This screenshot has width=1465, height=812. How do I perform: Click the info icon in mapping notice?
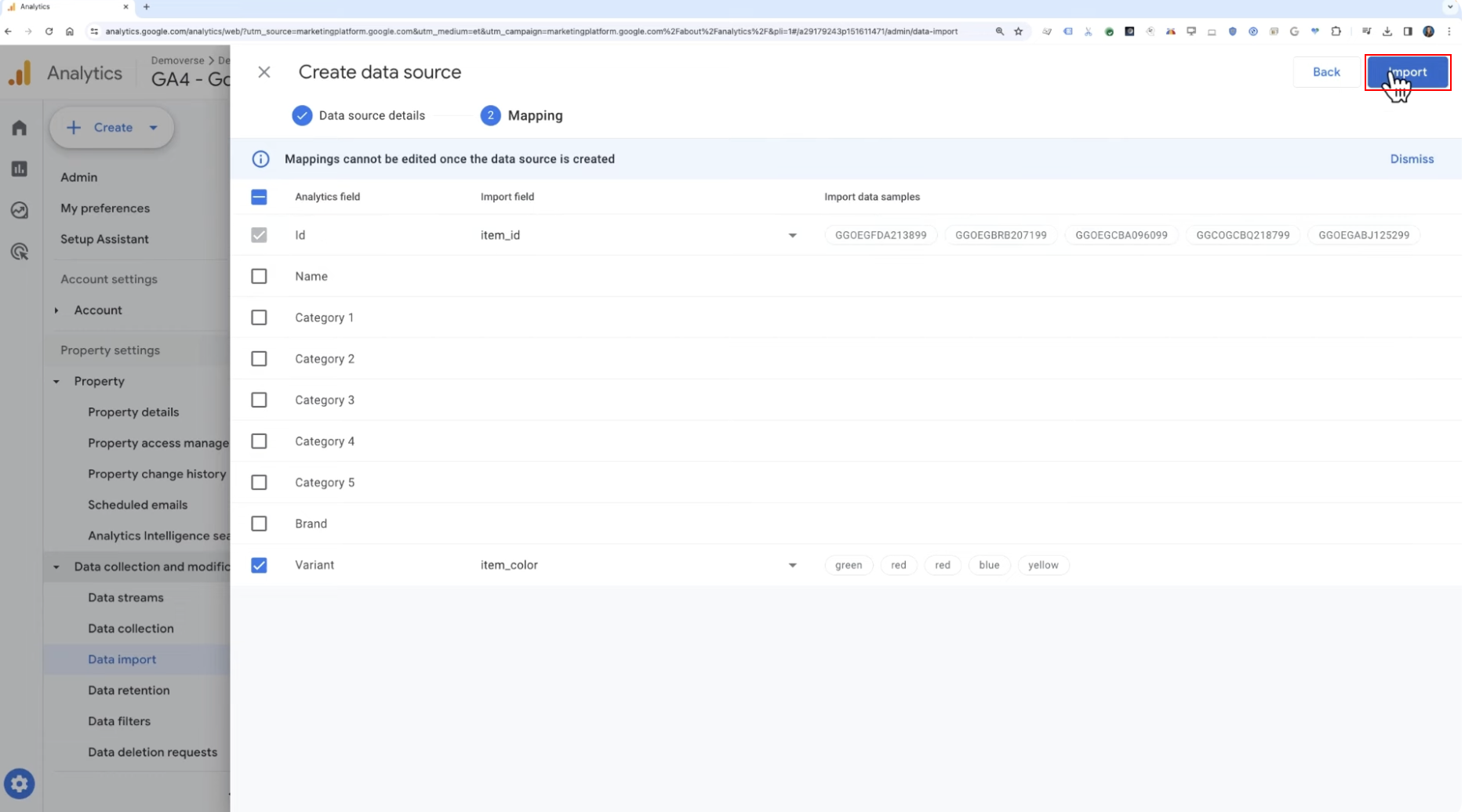260,159
